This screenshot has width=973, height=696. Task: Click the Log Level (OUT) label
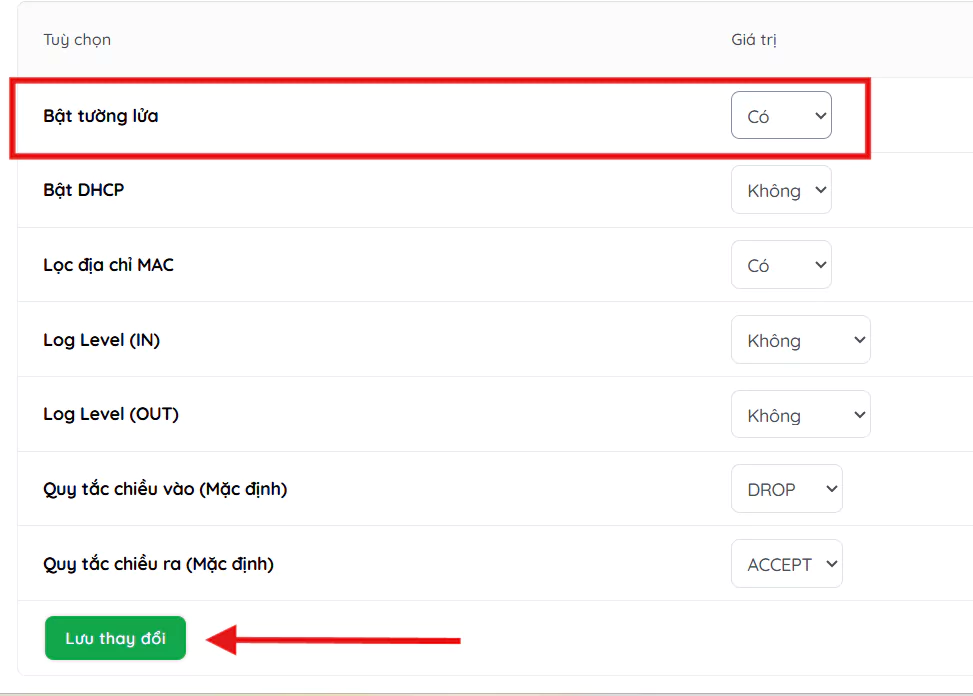111,414
